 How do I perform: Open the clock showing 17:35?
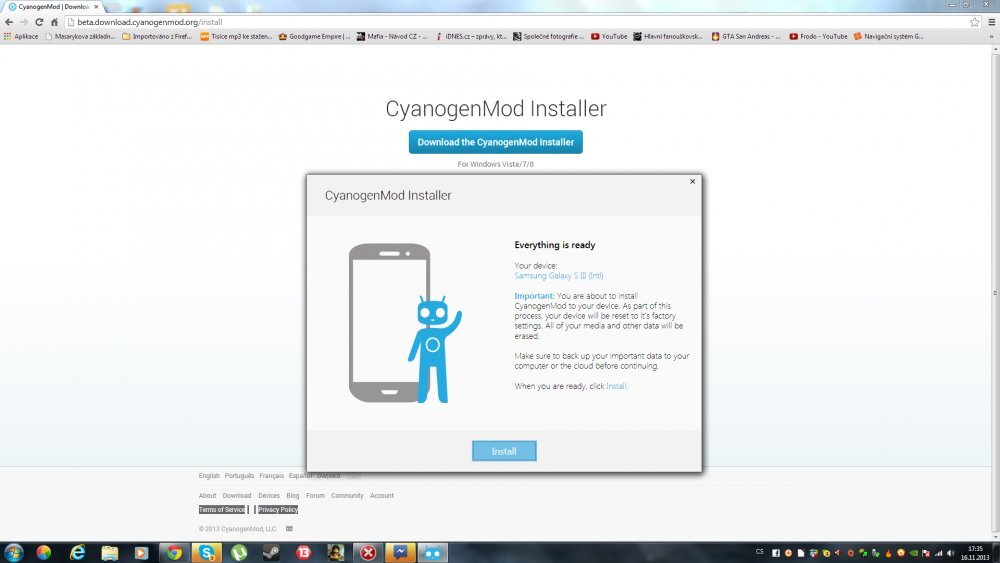tap(976, 552)
